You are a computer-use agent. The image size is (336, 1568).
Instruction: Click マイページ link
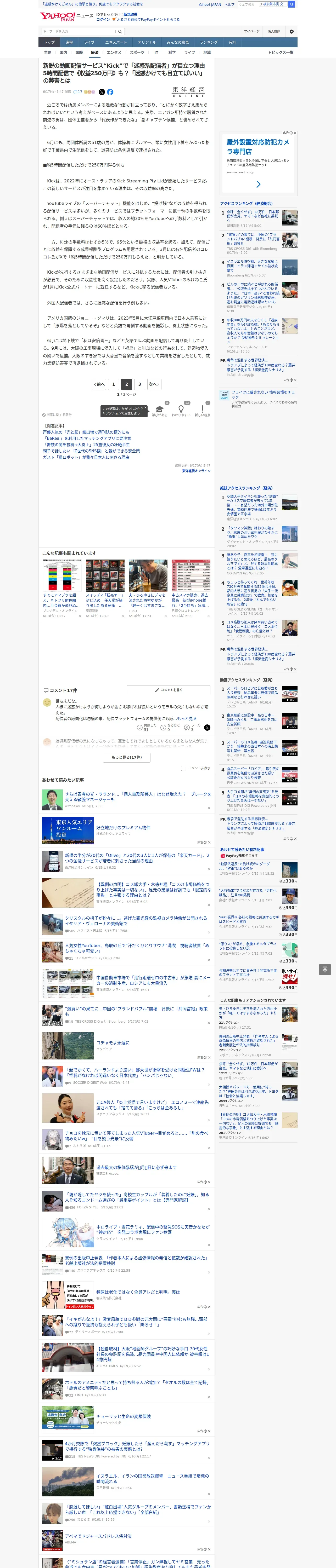[x=252, y=32]
